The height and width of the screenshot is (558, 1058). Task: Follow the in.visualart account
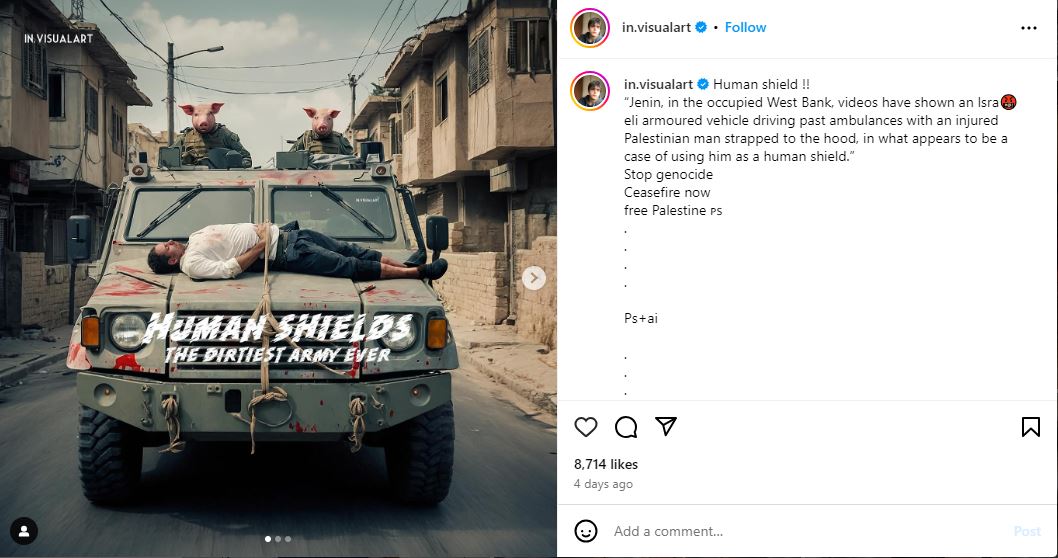coord(745,28)
